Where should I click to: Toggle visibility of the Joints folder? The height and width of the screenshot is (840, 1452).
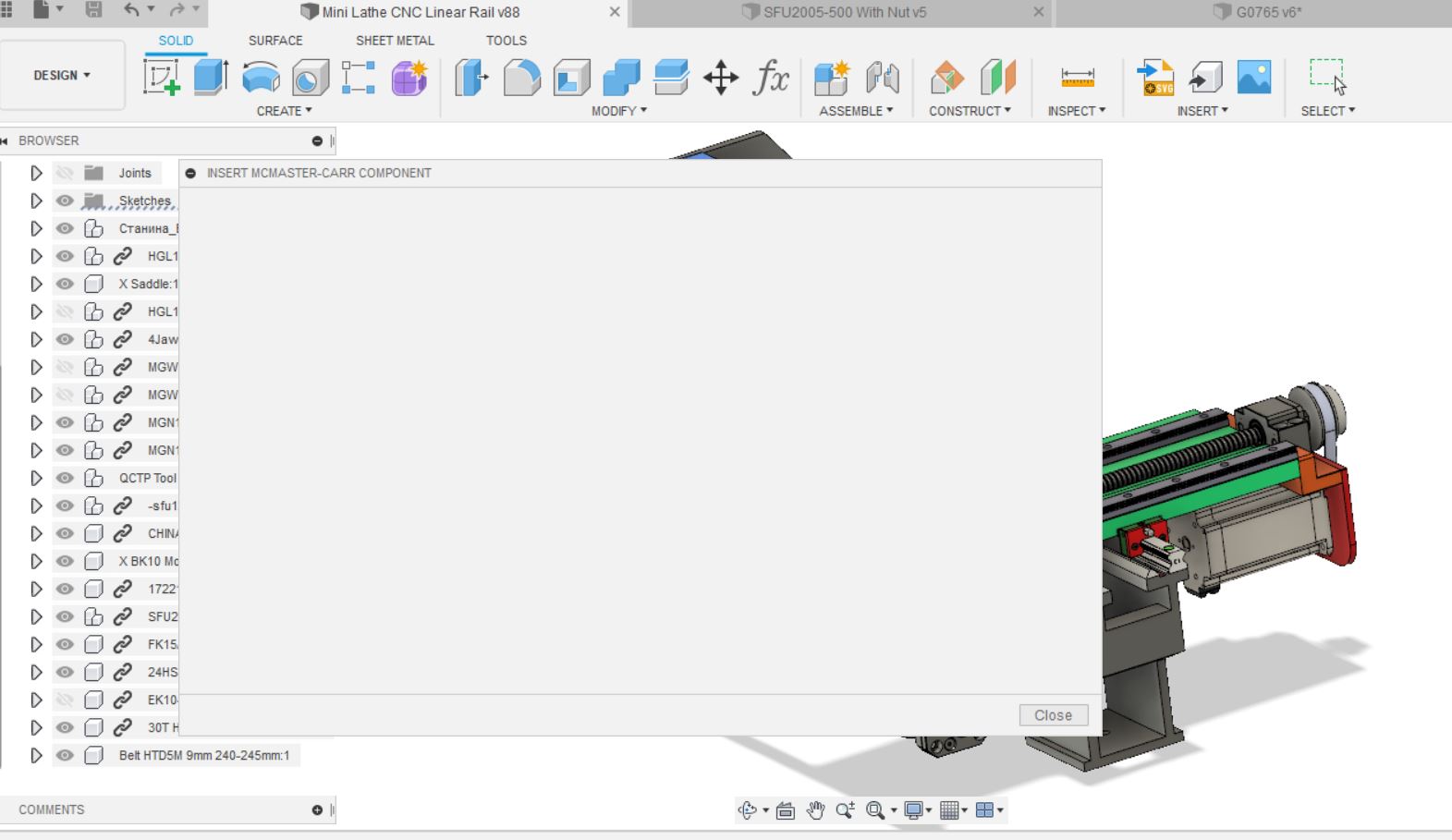[x=64, y=173]
